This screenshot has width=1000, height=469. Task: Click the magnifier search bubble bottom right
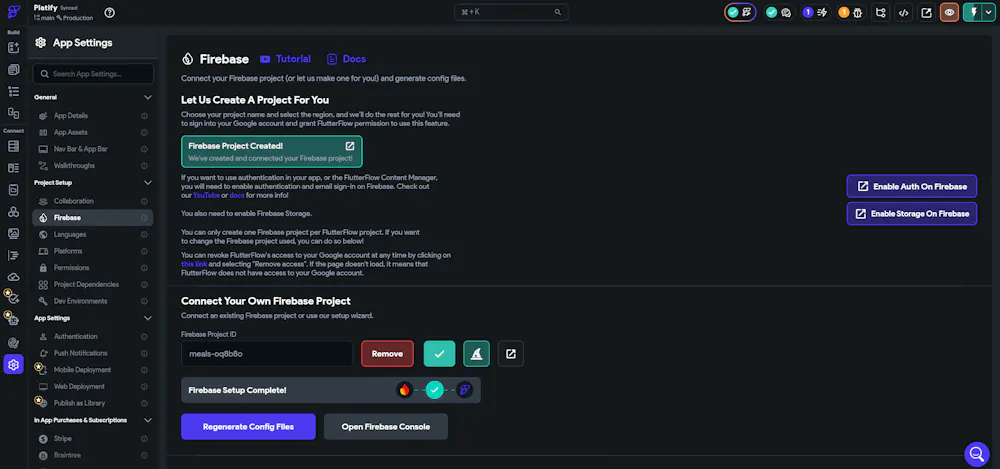[976, 454]
